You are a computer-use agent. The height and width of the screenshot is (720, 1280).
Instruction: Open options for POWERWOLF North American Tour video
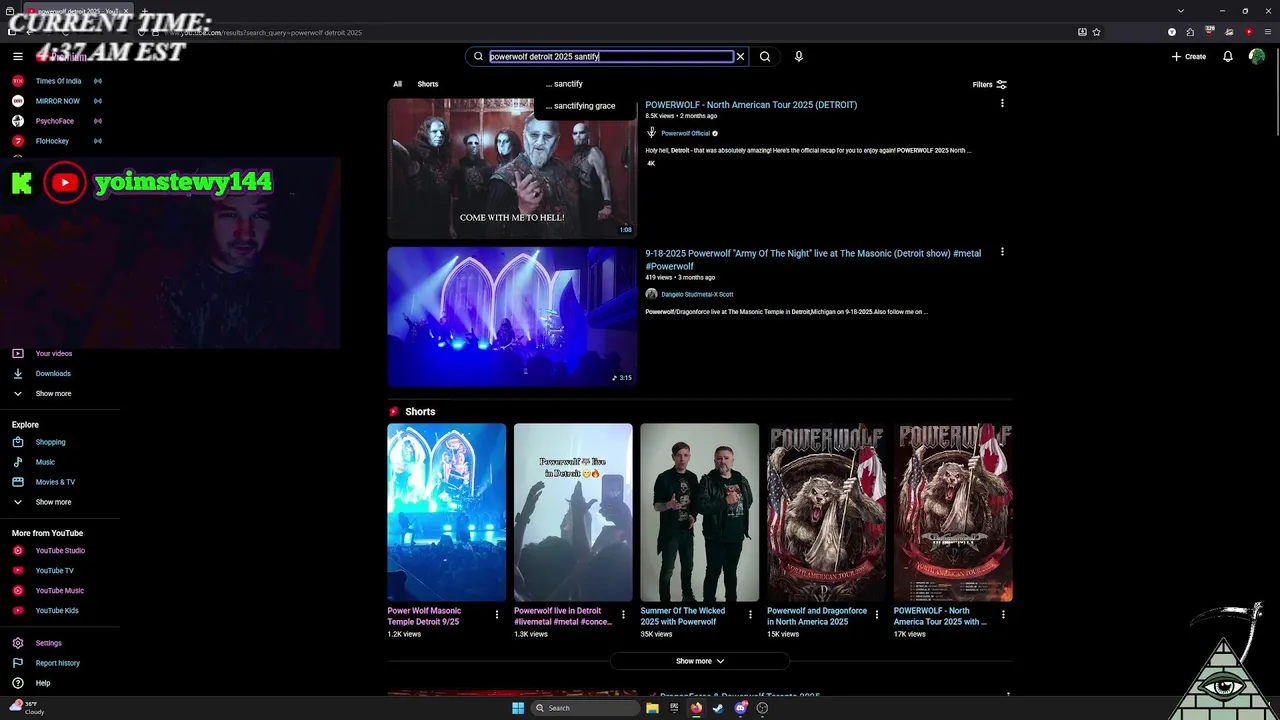(1002, 103)
